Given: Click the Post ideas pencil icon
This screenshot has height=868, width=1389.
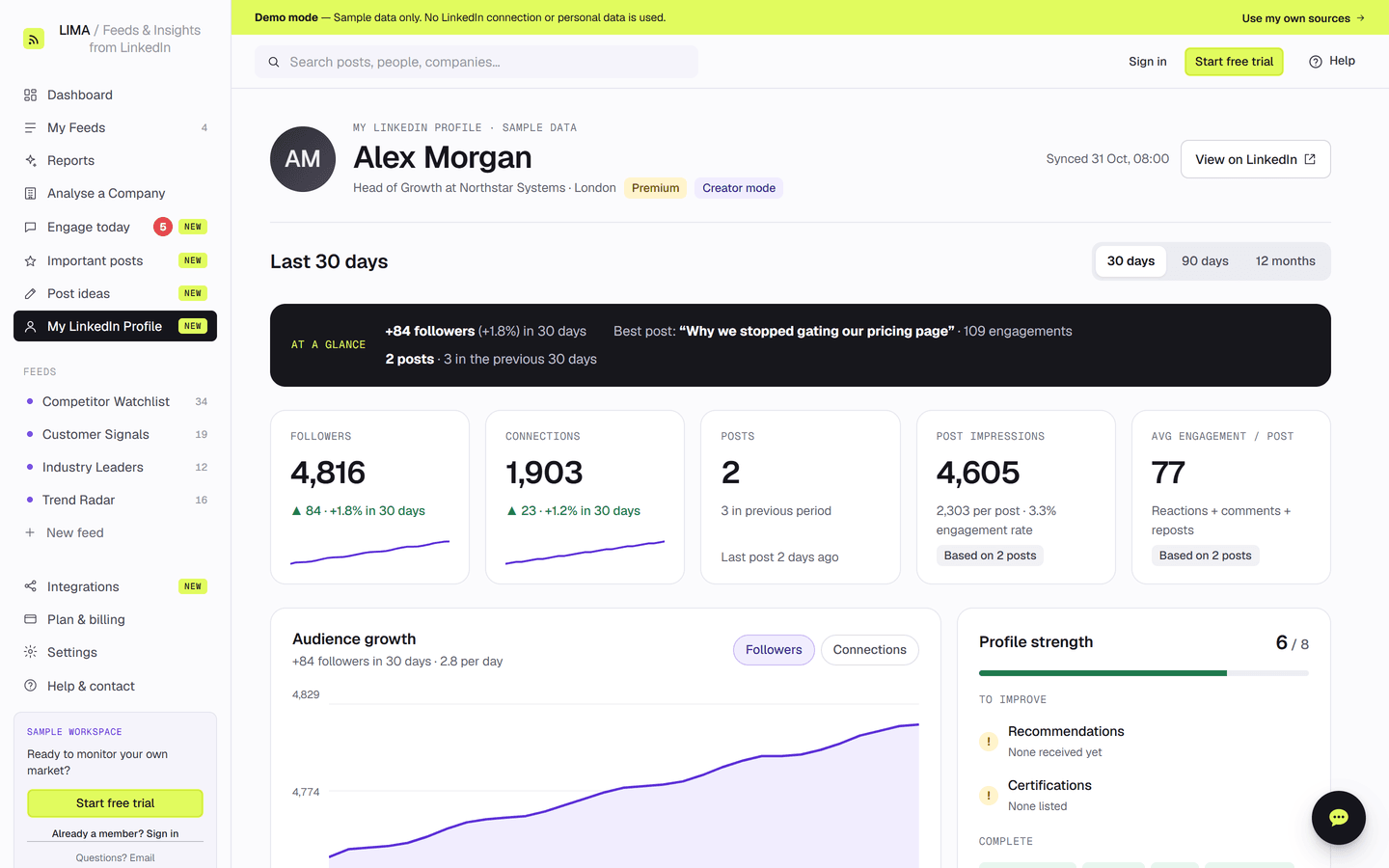Looking at the screenshot, I should 30,293.
